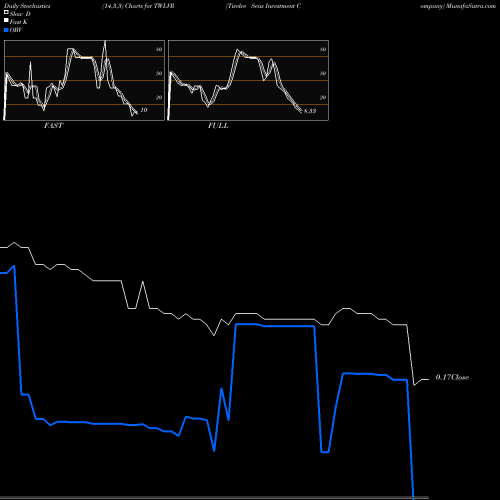The height and width of the screenshot is (500, 500).
Task: Click the 20 level label in FULL chart
Action: point(323,97)
